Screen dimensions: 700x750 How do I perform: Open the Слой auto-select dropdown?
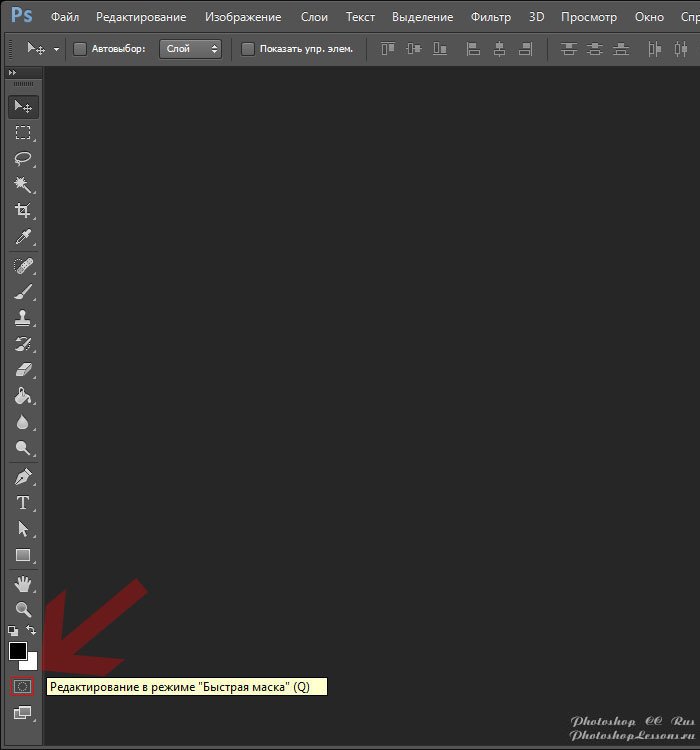[x=190, y=49]
